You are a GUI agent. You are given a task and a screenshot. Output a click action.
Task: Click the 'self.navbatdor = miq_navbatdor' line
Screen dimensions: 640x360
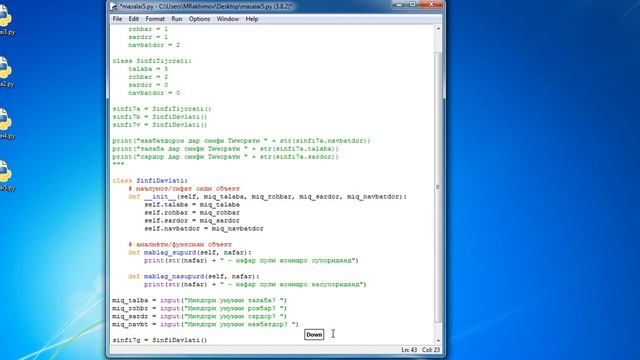click(x=204, y=229)
